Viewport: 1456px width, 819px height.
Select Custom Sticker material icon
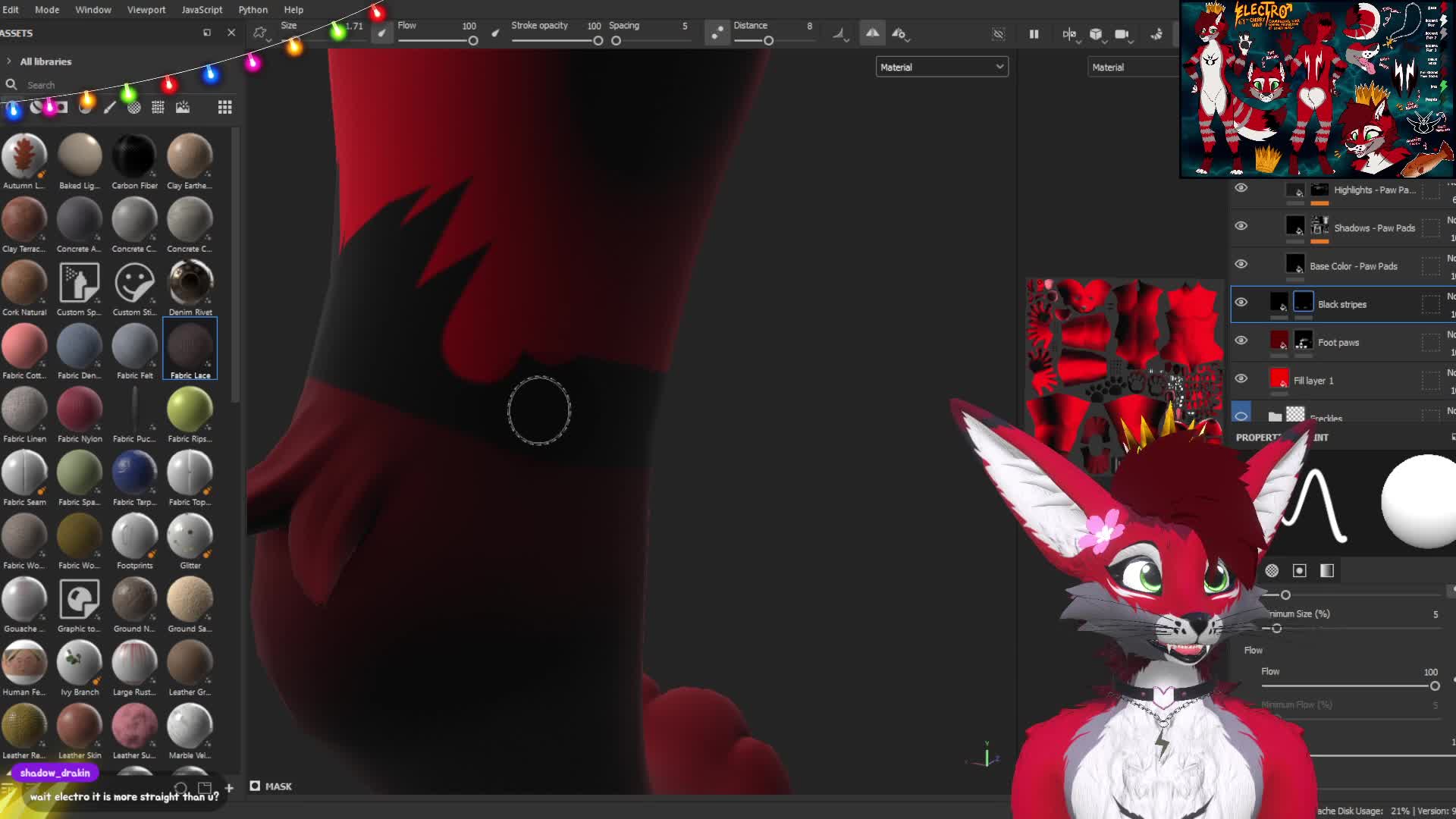pos(134,288)
